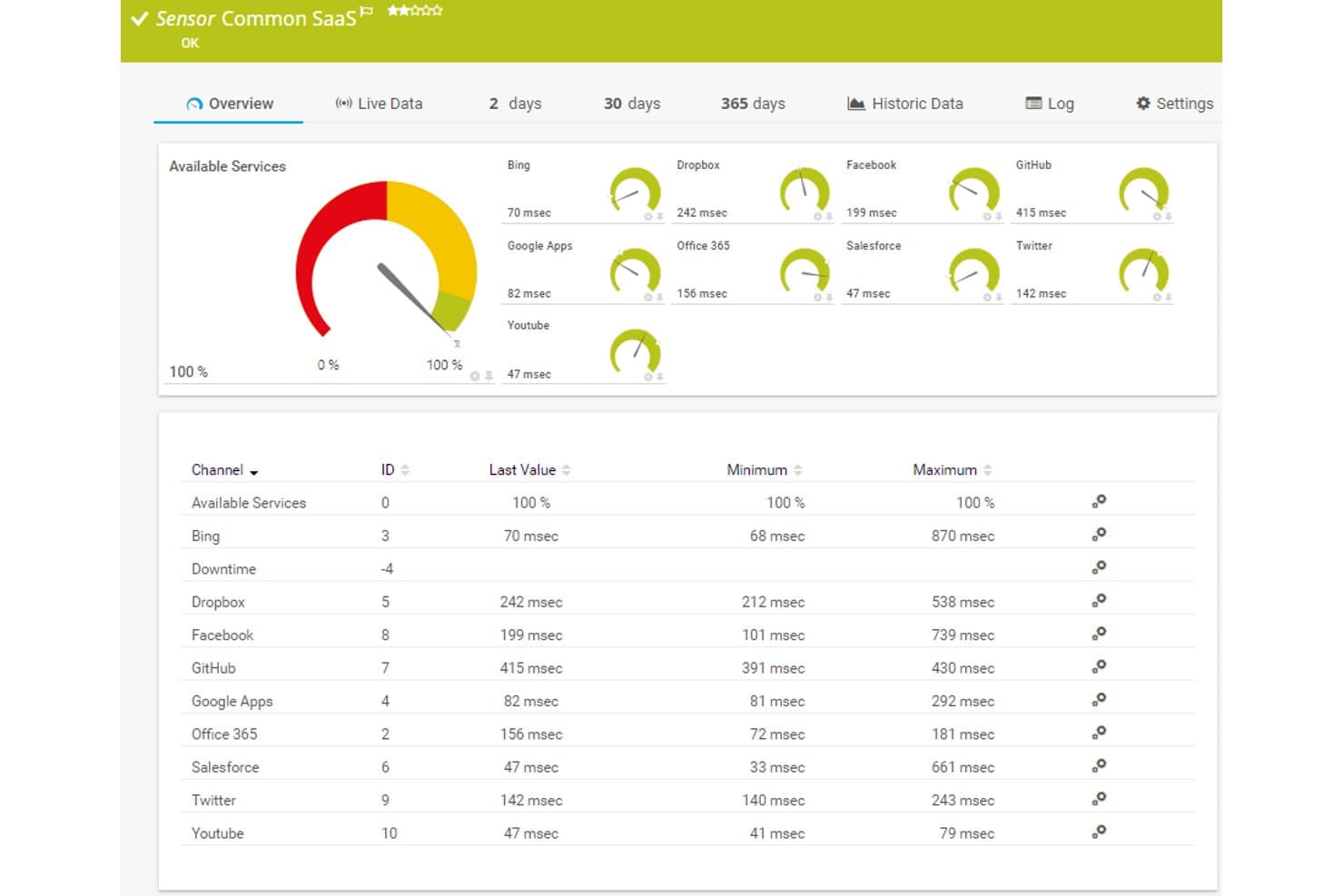
Task: Open channel settings gear in Twitter row
Action: 1099,799
